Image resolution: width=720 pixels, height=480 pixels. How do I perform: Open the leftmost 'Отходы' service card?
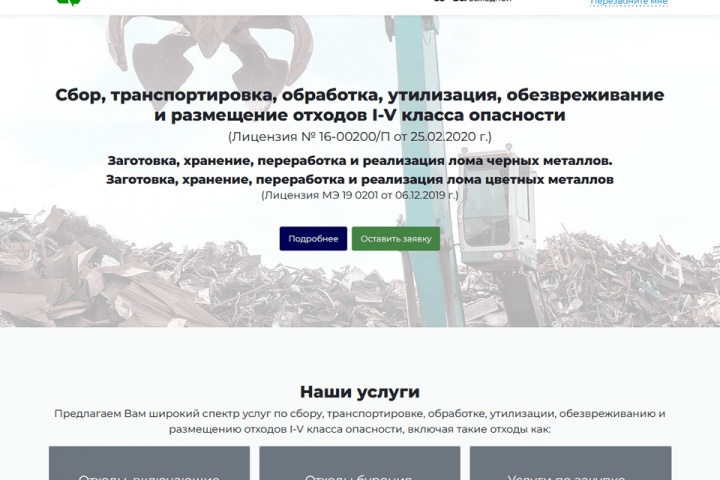tap(149, 463)
